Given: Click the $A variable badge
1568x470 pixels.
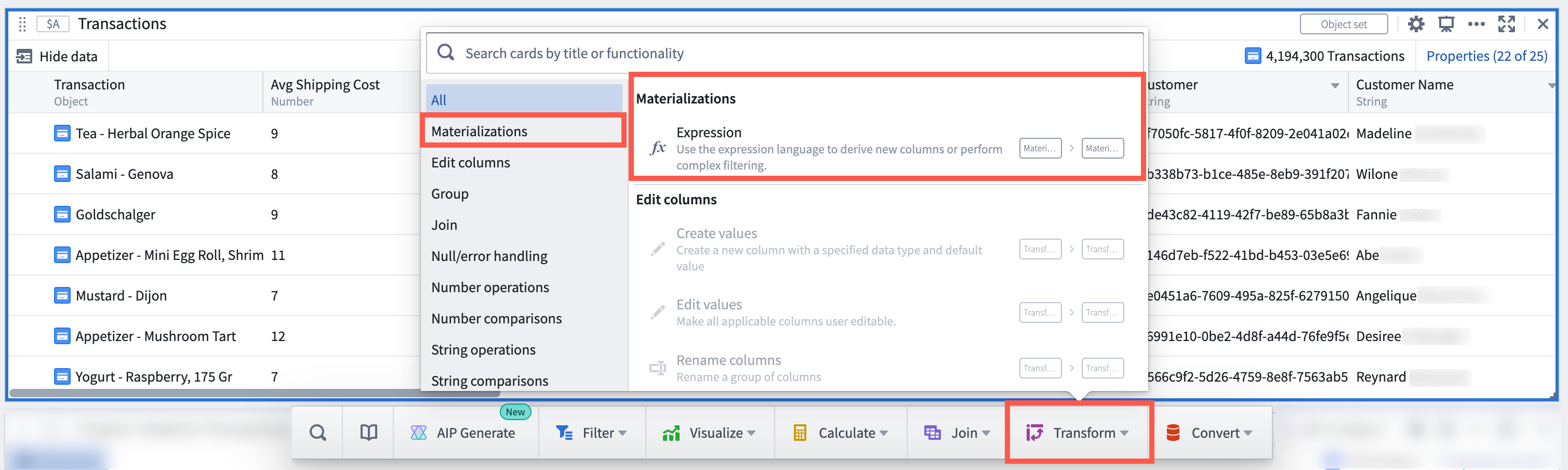Looking at the screenshot, I should [53, 24].
